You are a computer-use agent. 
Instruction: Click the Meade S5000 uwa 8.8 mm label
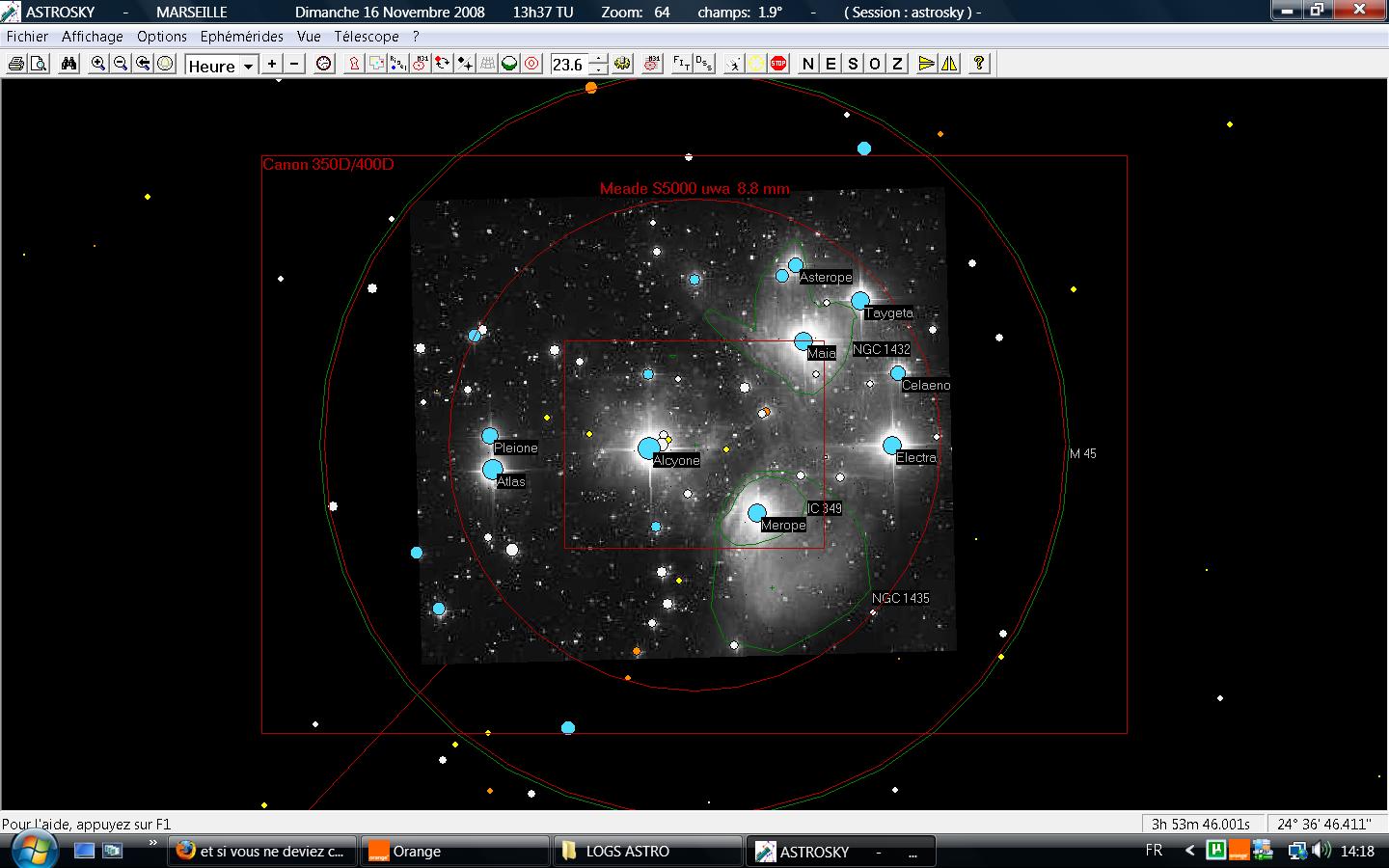(694, 189)
